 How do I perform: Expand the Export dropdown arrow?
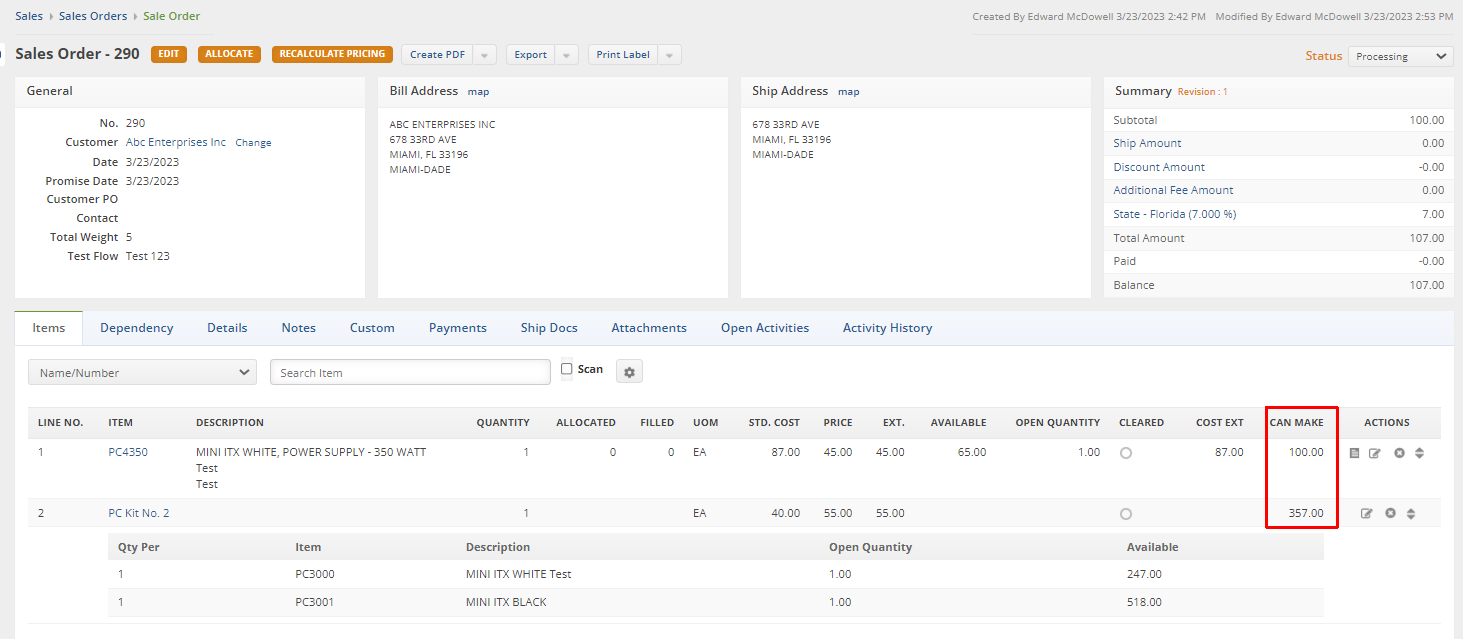(567, 55)
